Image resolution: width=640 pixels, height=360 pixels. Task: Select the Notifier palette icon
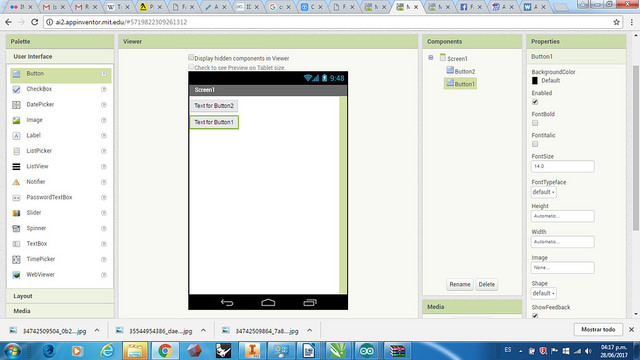[16, 182]
